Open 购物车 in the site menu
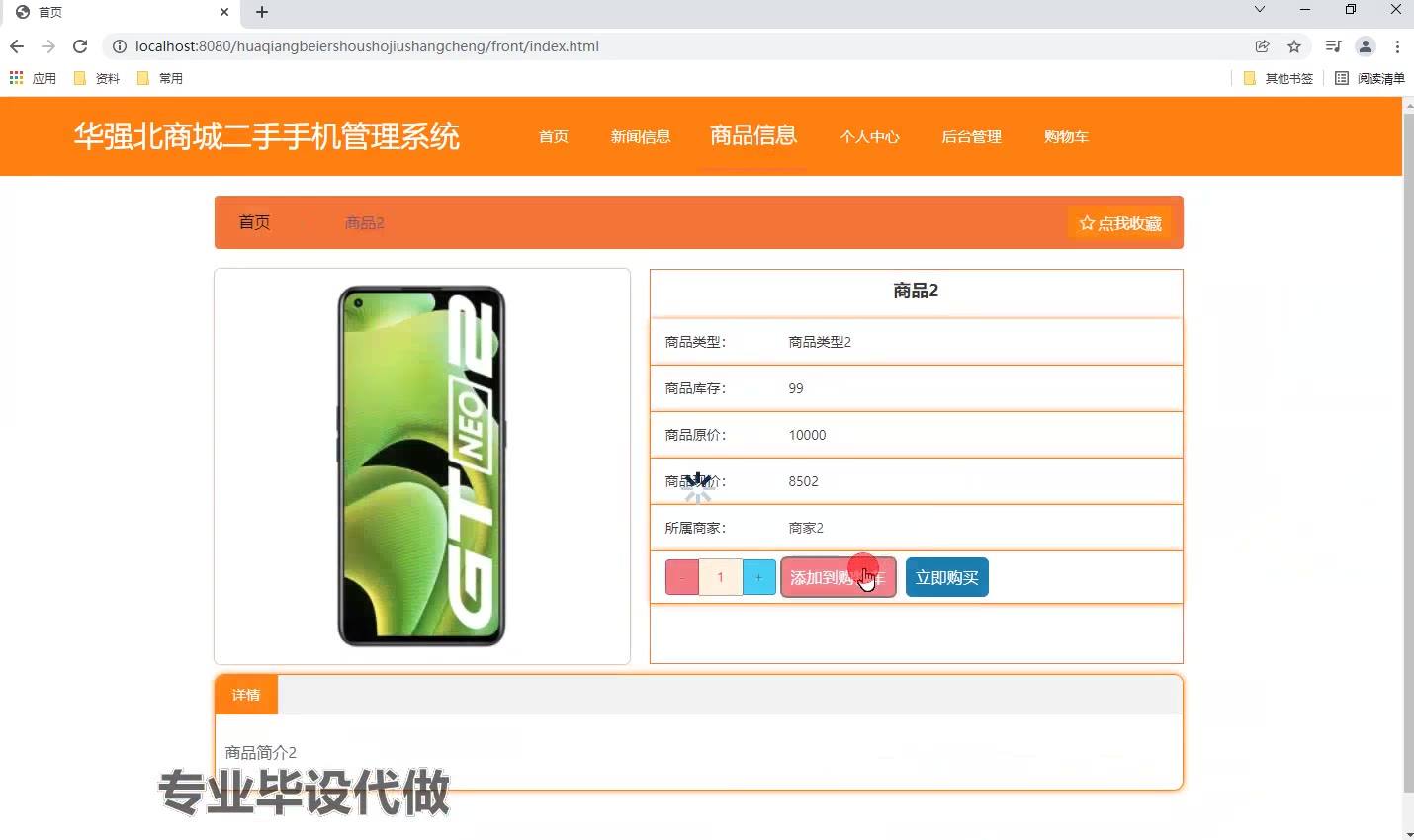Screen dimensions: 1414x840 pyautogui.click(x=1066, y=137)
